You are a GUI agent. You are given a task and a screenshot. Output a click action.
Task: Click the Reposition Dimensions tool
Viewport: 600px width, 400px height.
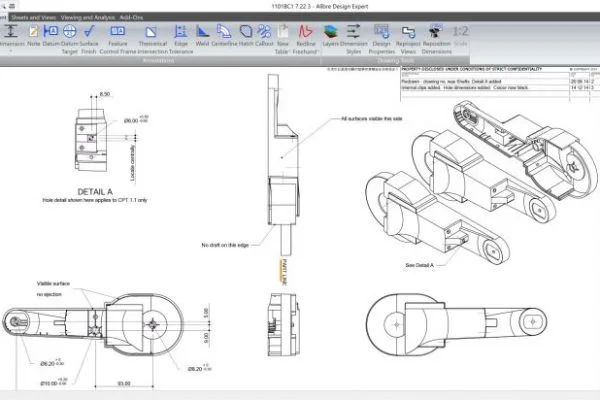point(437,39)
